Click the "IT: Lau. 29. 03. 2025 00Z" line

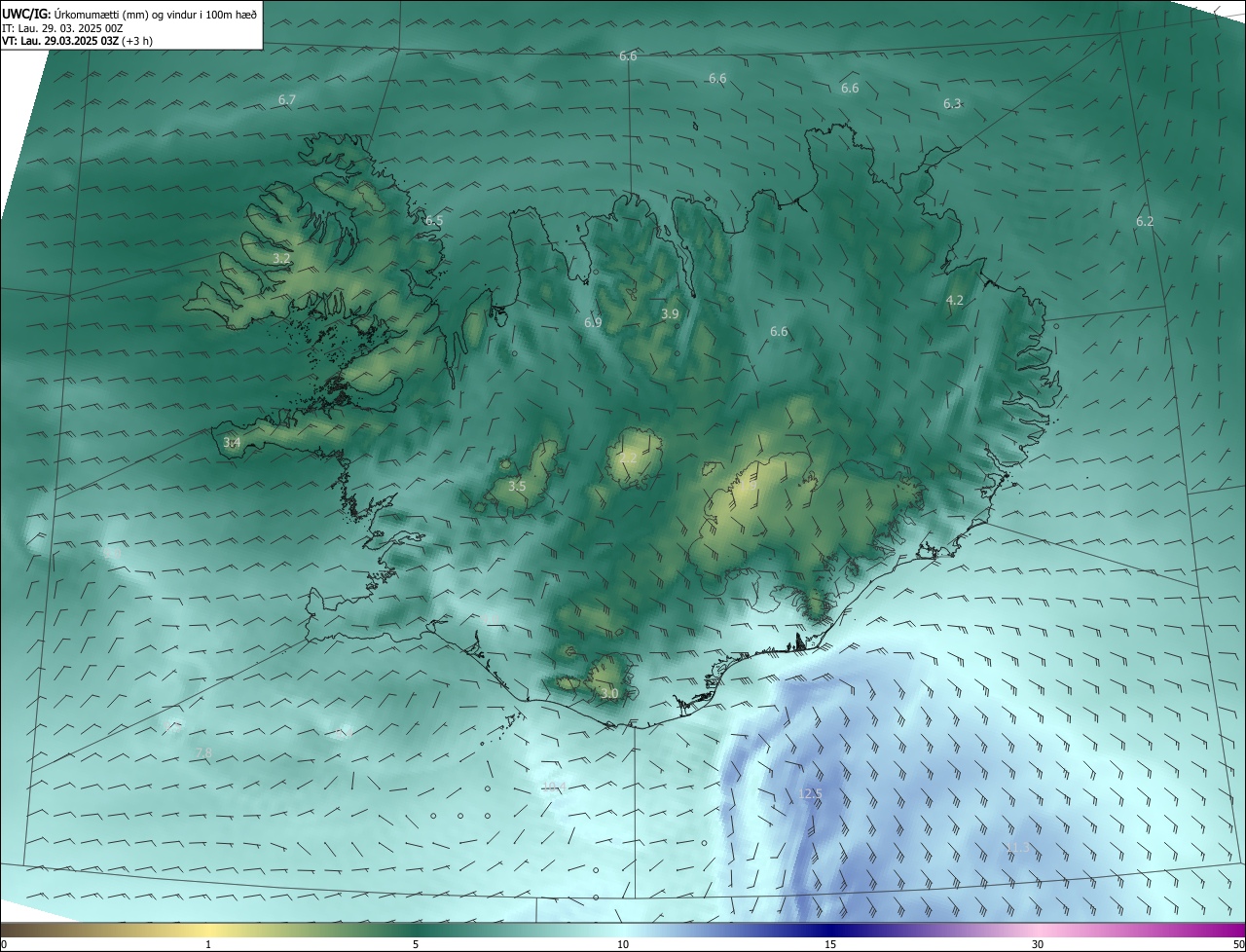(x=62, y=28)
